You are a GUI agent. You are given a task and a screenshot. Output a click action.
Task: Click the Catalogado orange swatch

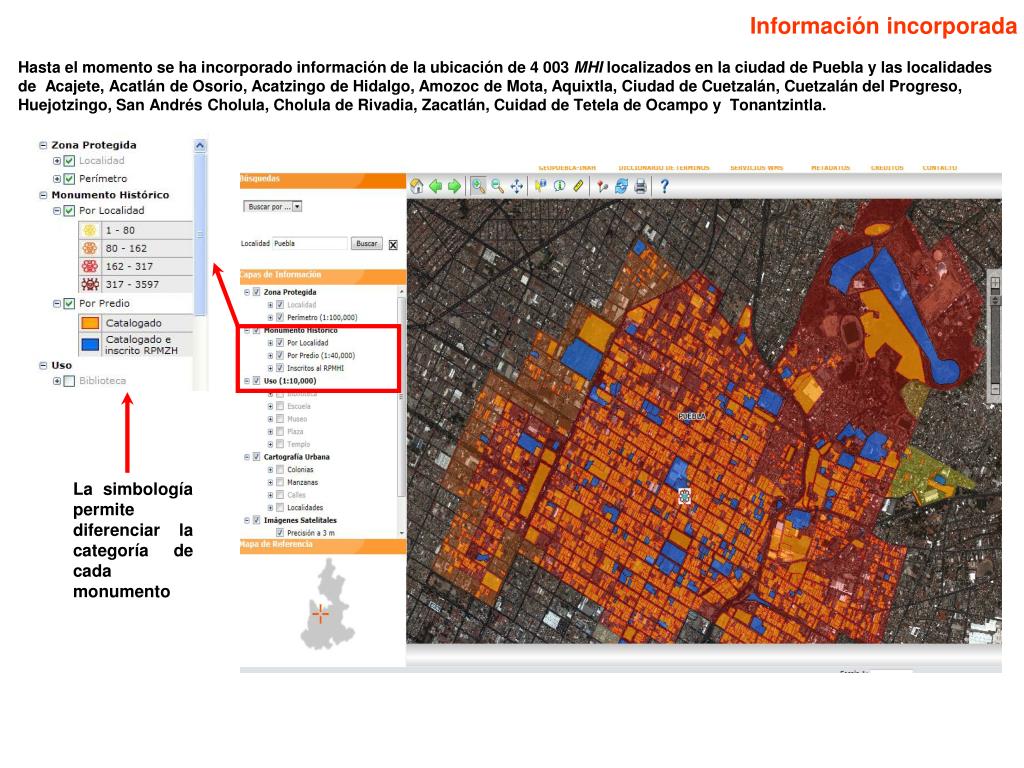click(90, 323)
